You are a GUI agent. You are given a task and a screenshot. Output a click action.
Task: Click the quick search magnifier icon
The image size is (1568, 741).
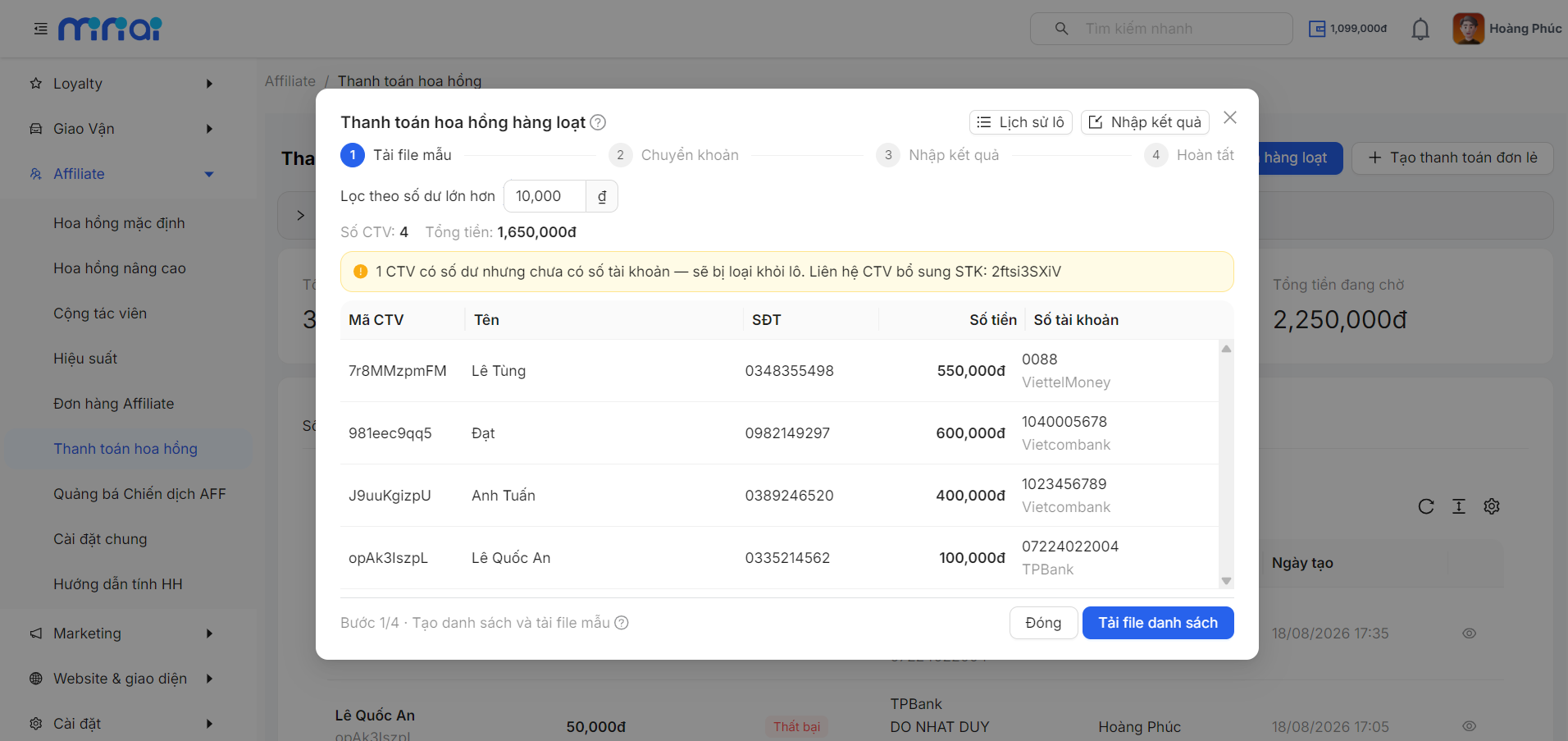tap(1061, 29)
